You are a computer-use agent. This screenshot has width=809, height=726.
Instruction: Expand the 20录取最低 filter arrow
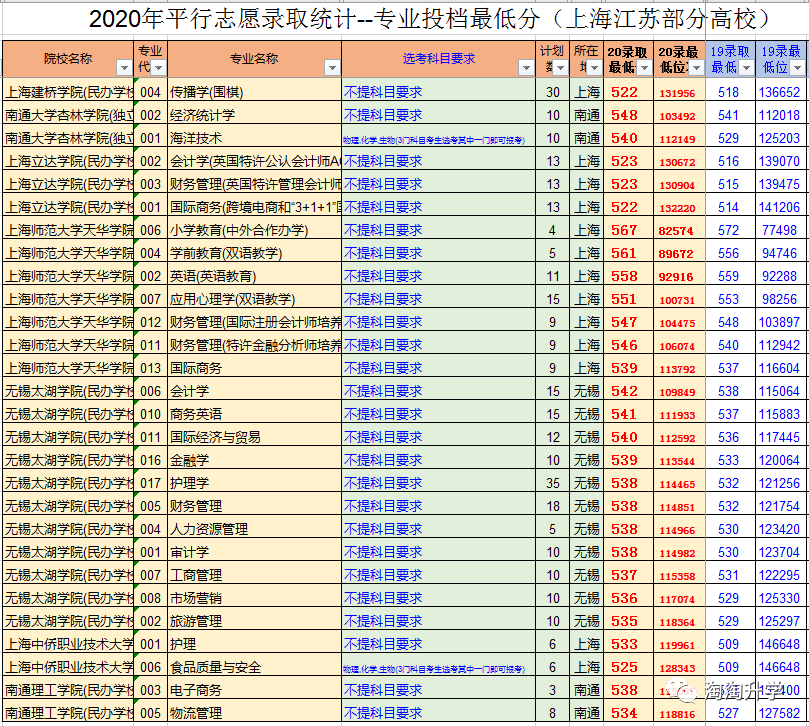click(646, 68)
